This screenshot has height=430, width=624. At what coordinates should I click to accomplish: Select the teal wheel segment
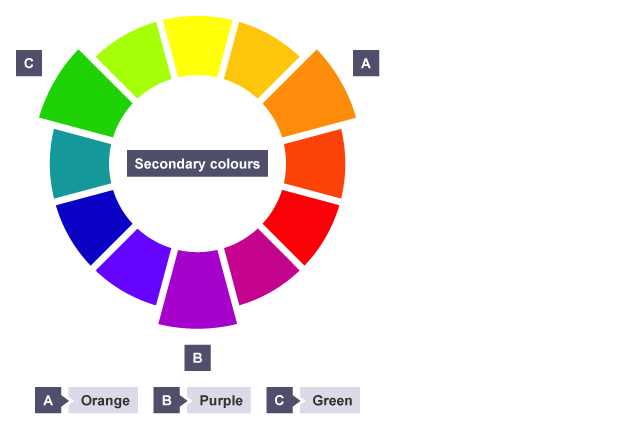click(80, 163)
